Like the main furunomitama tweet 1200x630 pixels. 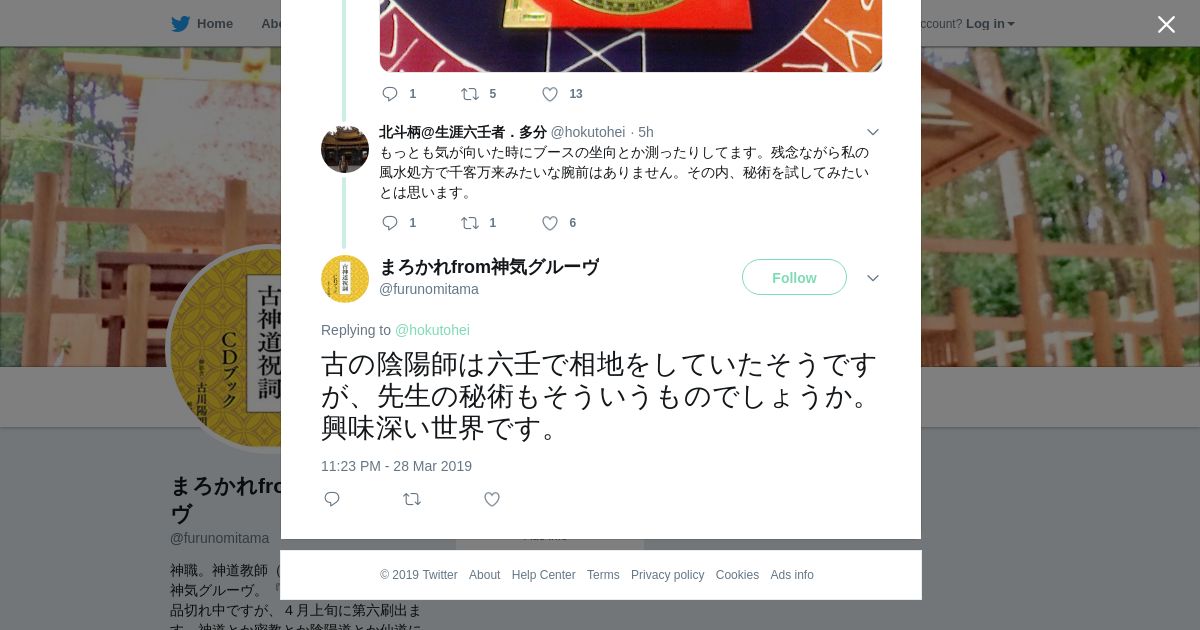coord(492,499)
